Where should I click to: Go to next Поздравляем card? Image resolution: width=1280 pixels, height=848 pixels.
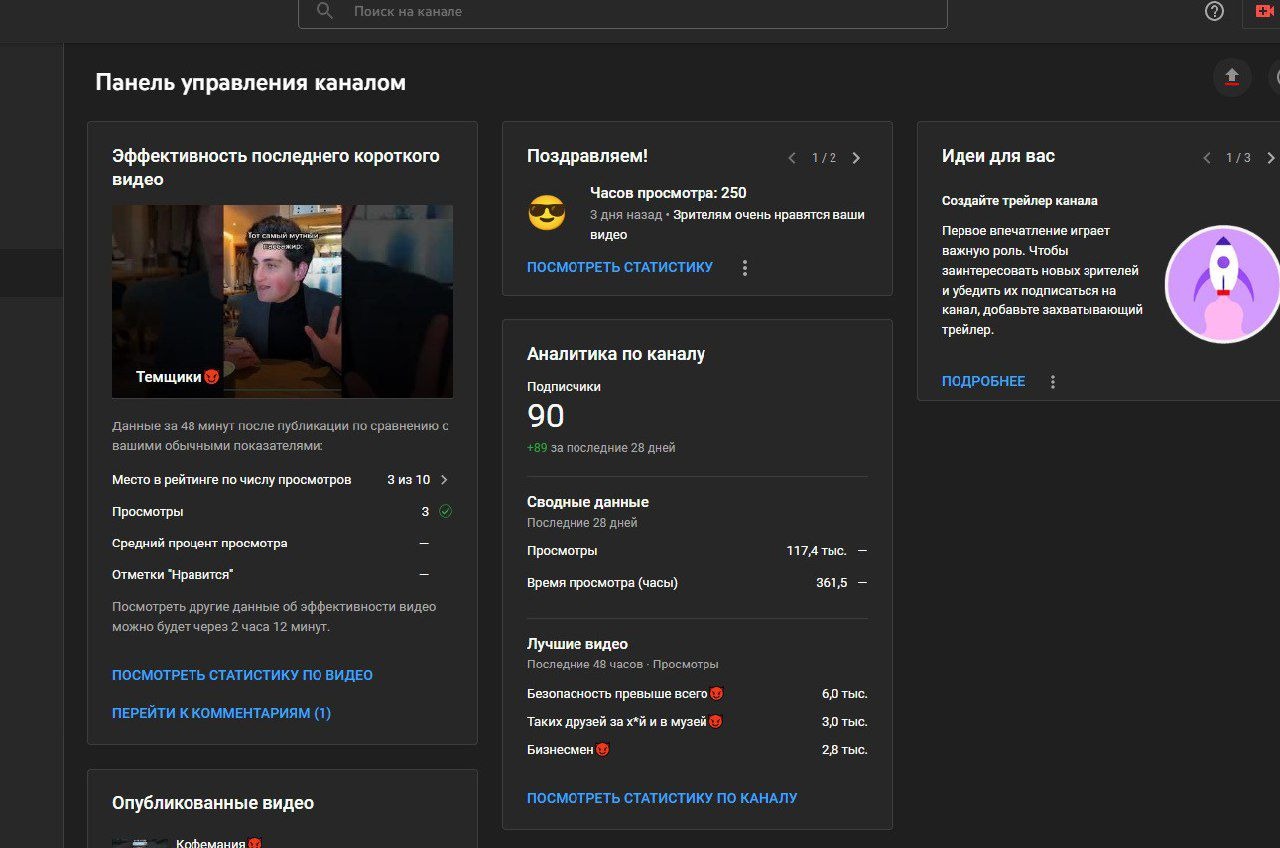856,158
